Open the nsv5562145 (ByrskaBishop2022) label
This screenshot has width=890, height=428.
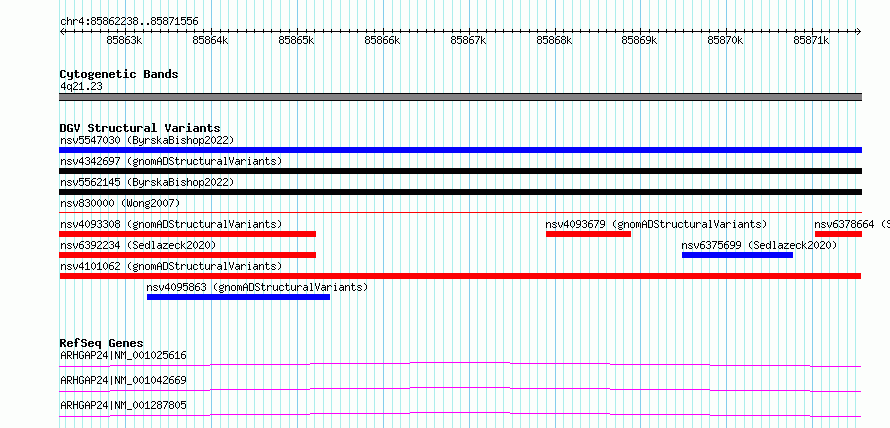pos(147,182)
